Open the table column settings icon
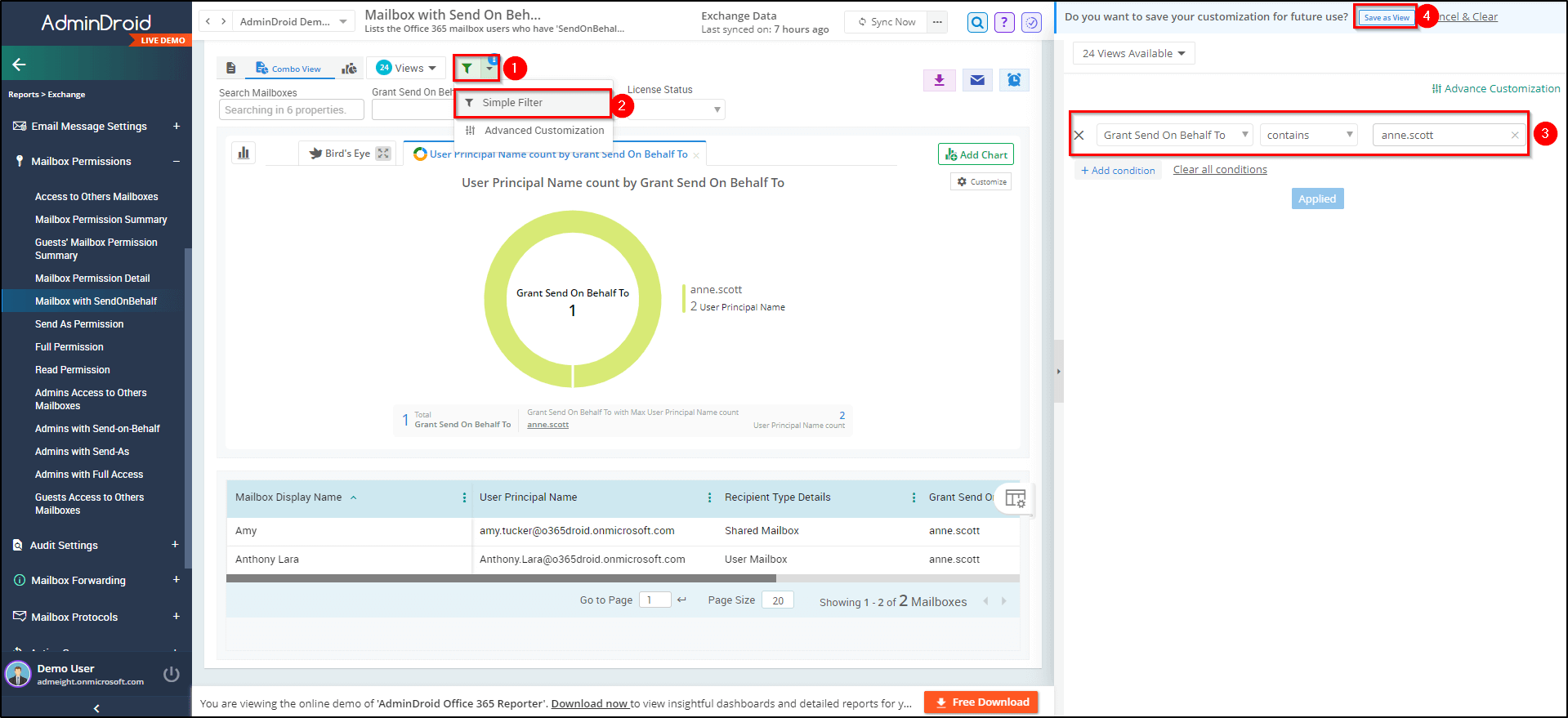The height and width of the screenshot is (718, 1568). click(1015, 498)
